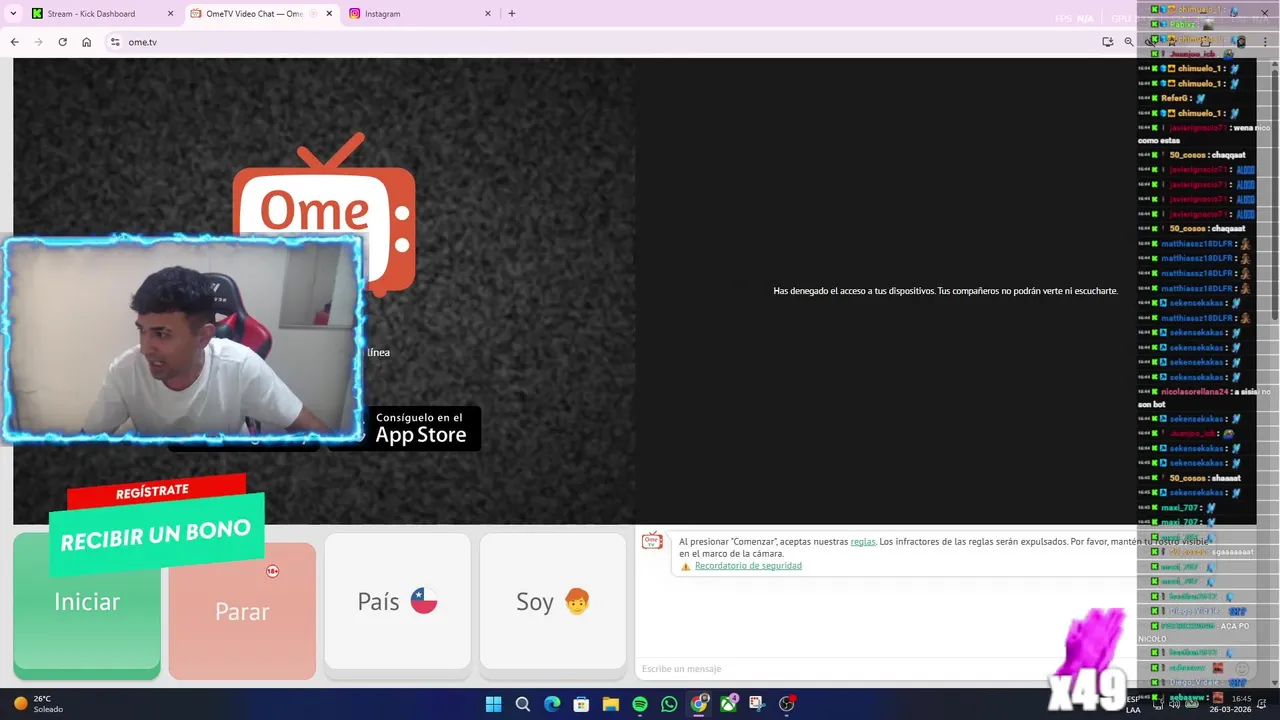Click the OmeTV avatar in chat message
Image resolution: width=1280 pixels, height=720 pixels.
(x=652, y=541)
